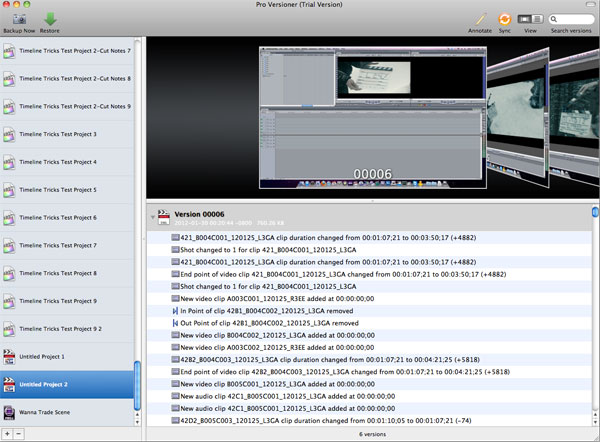The image size is (600, 442).
Task: Click the '6 versions' status text
Action: point(372,434)
